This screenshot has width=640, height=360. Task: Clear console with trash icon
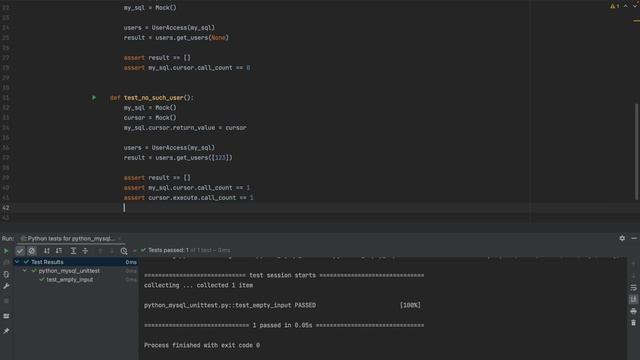click(x=633, y=323)
